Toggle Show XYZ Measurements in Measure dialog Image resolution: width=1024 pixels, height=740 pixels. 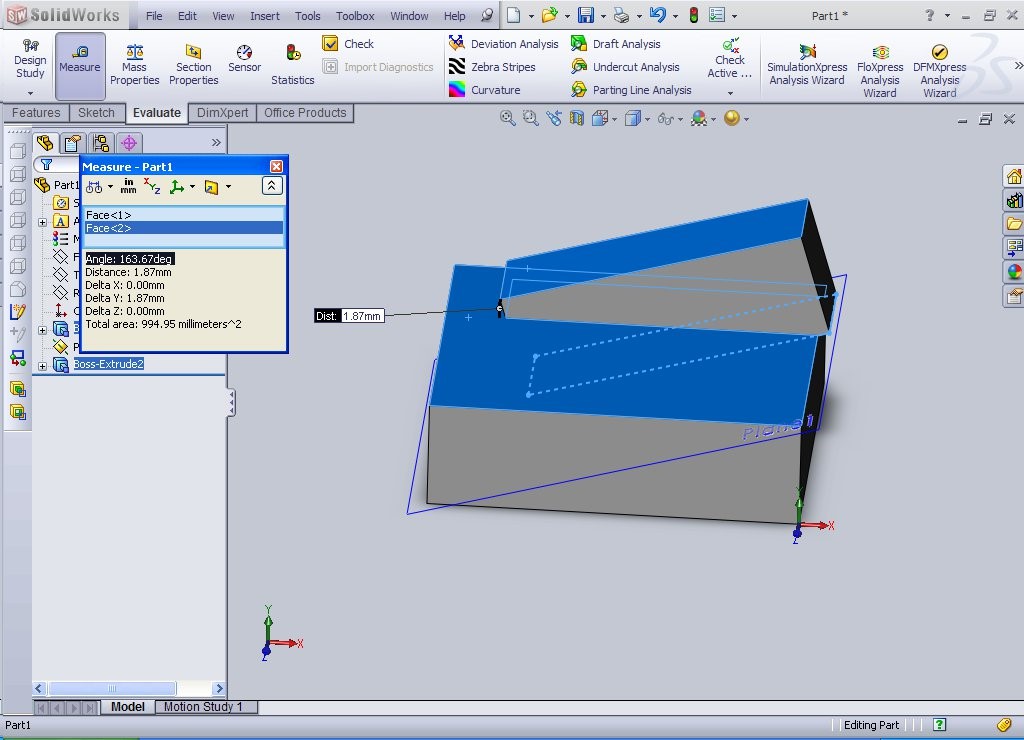pos(152,187)
